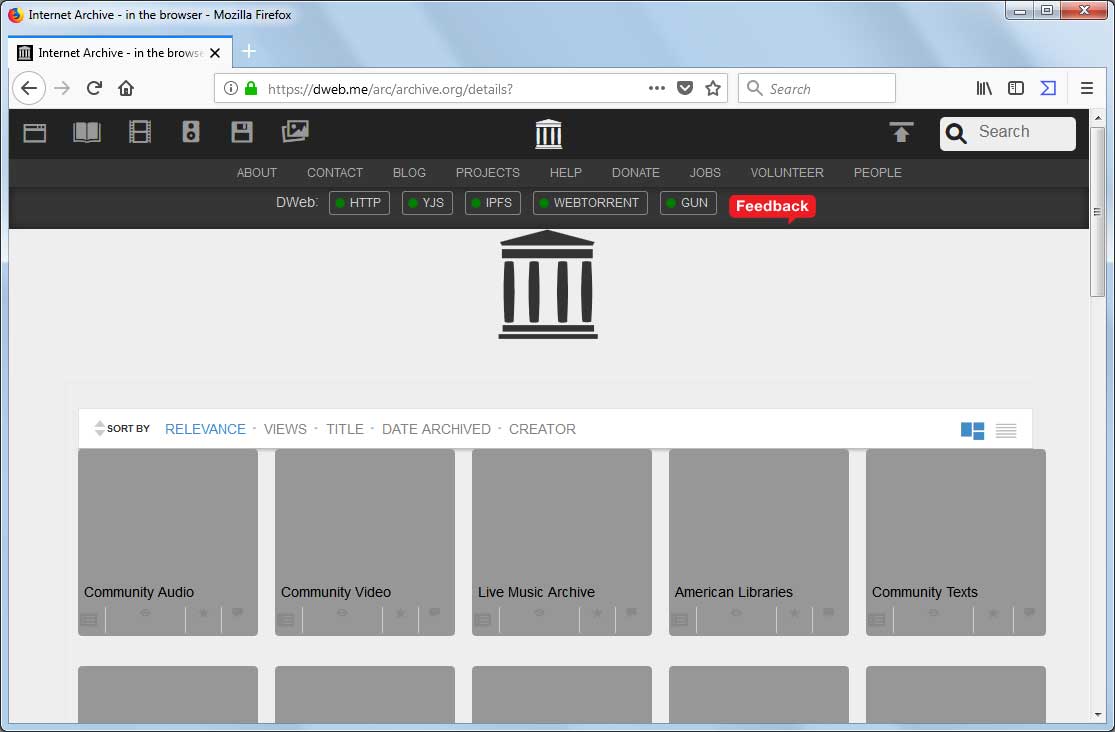Image resolution: width=1115 pixels, height=732 pixels.
Task: Sort by RELEVANCE
Action: pyautogui.click(x=205, y=429)
